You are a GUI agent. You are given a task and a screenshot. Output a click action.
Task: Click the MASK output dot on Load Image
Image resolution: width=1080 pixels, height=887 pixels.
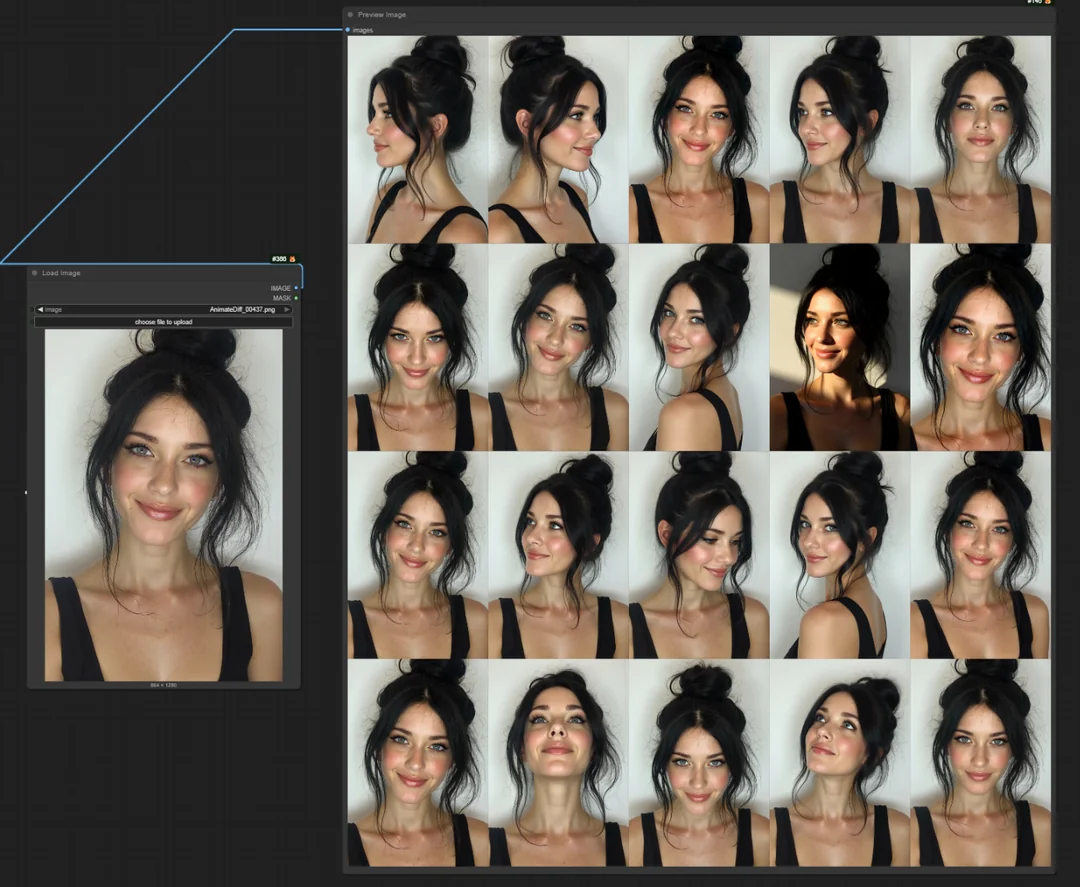click(x=296, y=298)
